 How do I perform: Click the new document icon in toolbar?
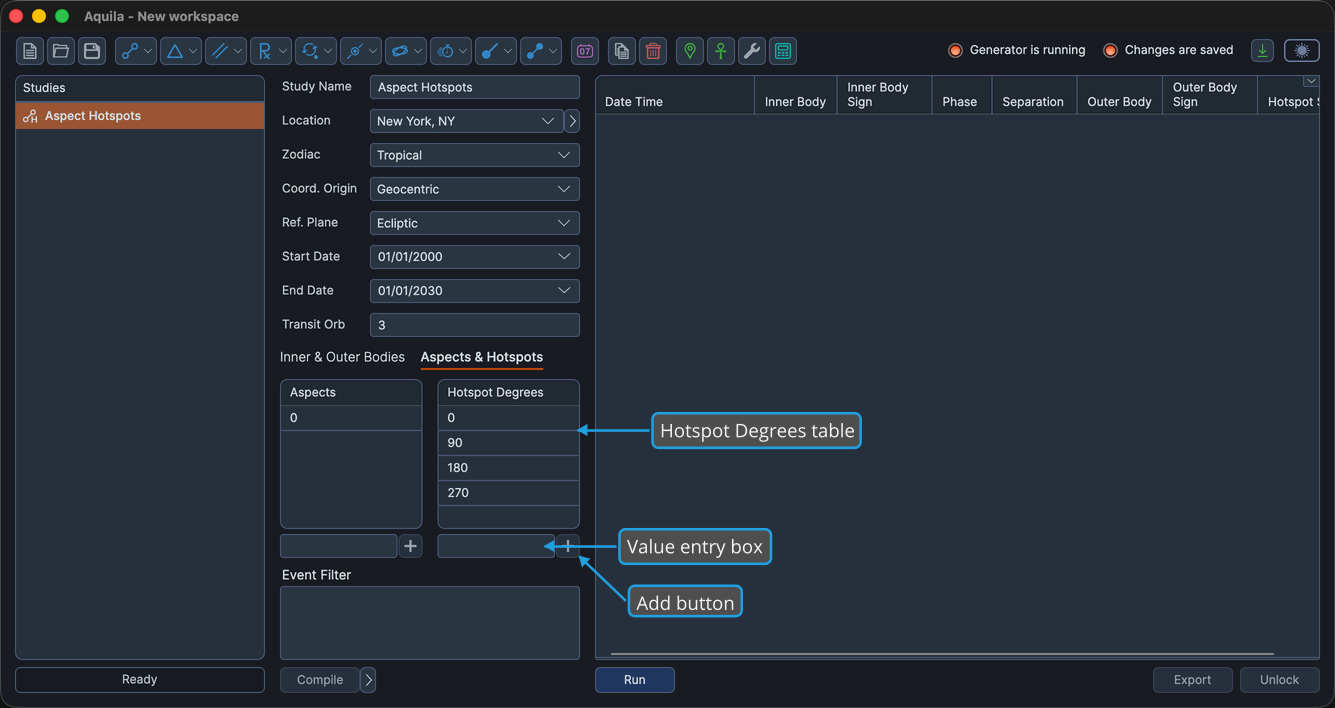click(30, 51)
